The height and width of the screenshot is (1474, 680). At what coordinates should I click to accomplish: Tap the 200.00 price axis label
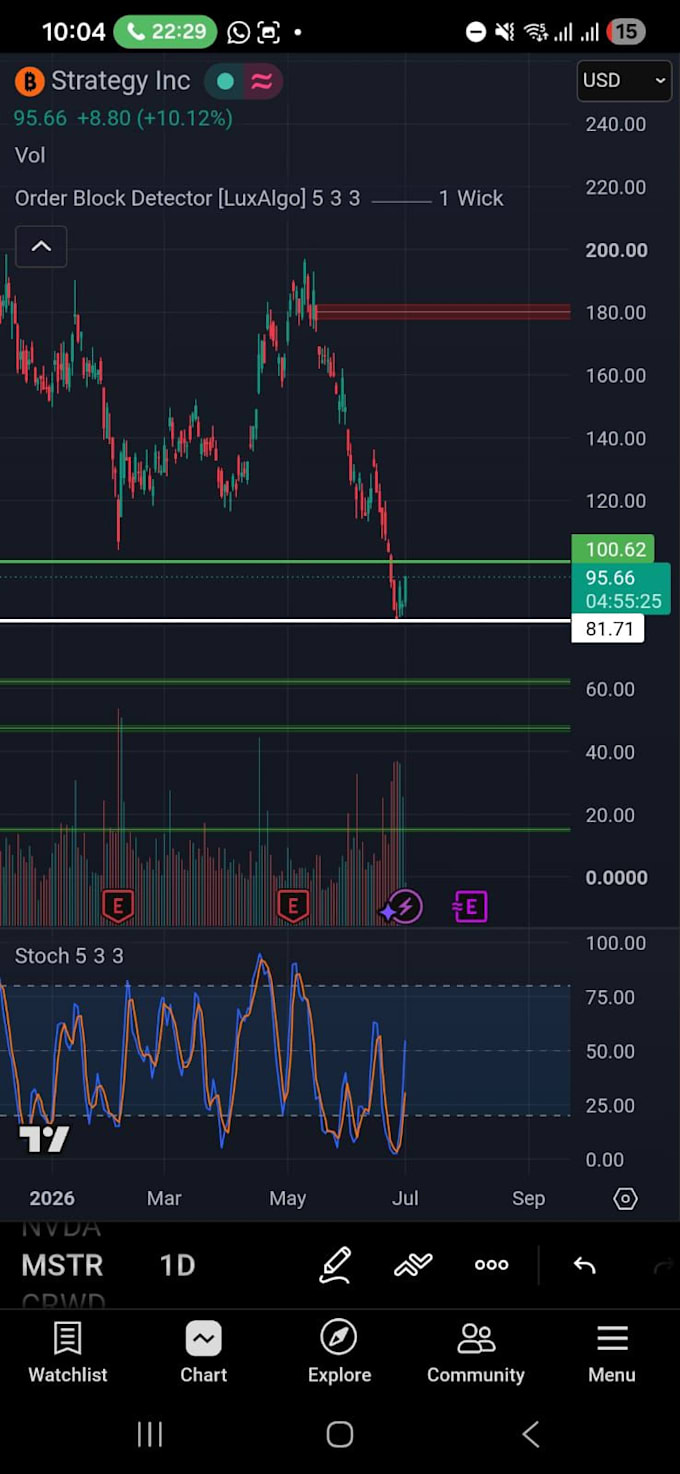tap(616, 250)
